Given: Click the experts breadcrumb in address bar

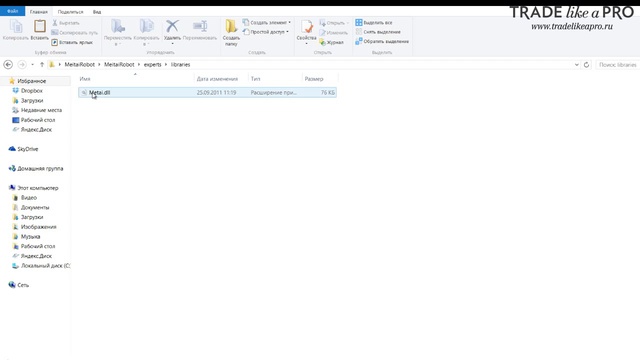Looking at the screenshot, I should click(x=152, y=64).
